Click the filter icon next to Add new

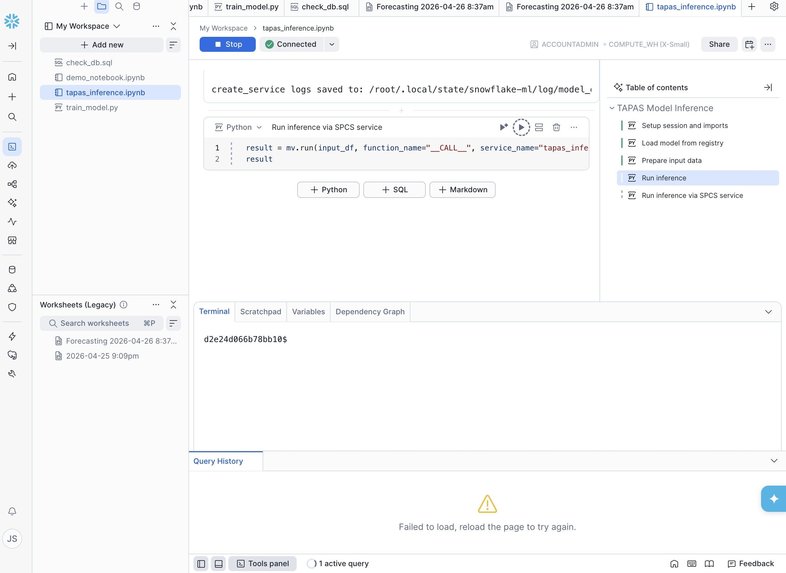pos(173,45)
